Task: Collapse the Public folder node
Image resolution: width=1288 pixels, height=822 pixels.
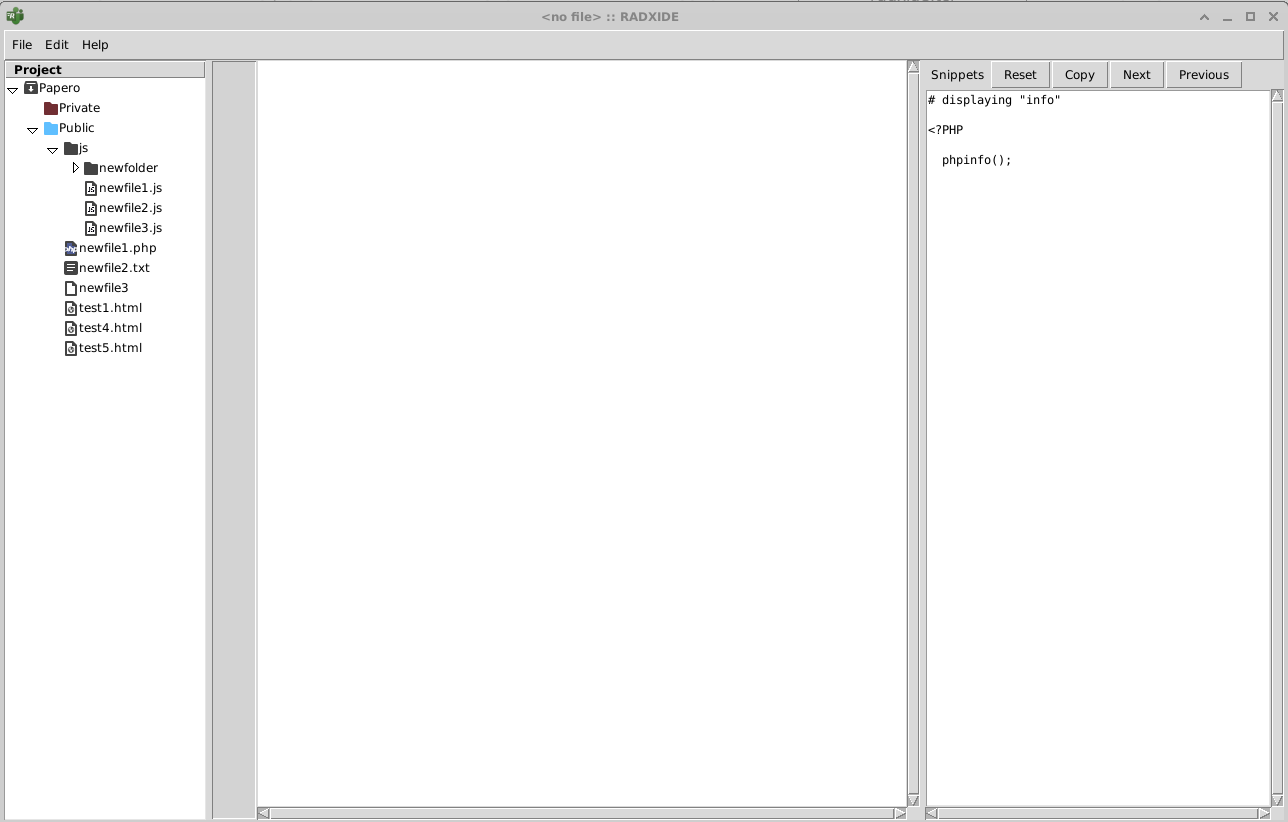Action: click(33, 129)
